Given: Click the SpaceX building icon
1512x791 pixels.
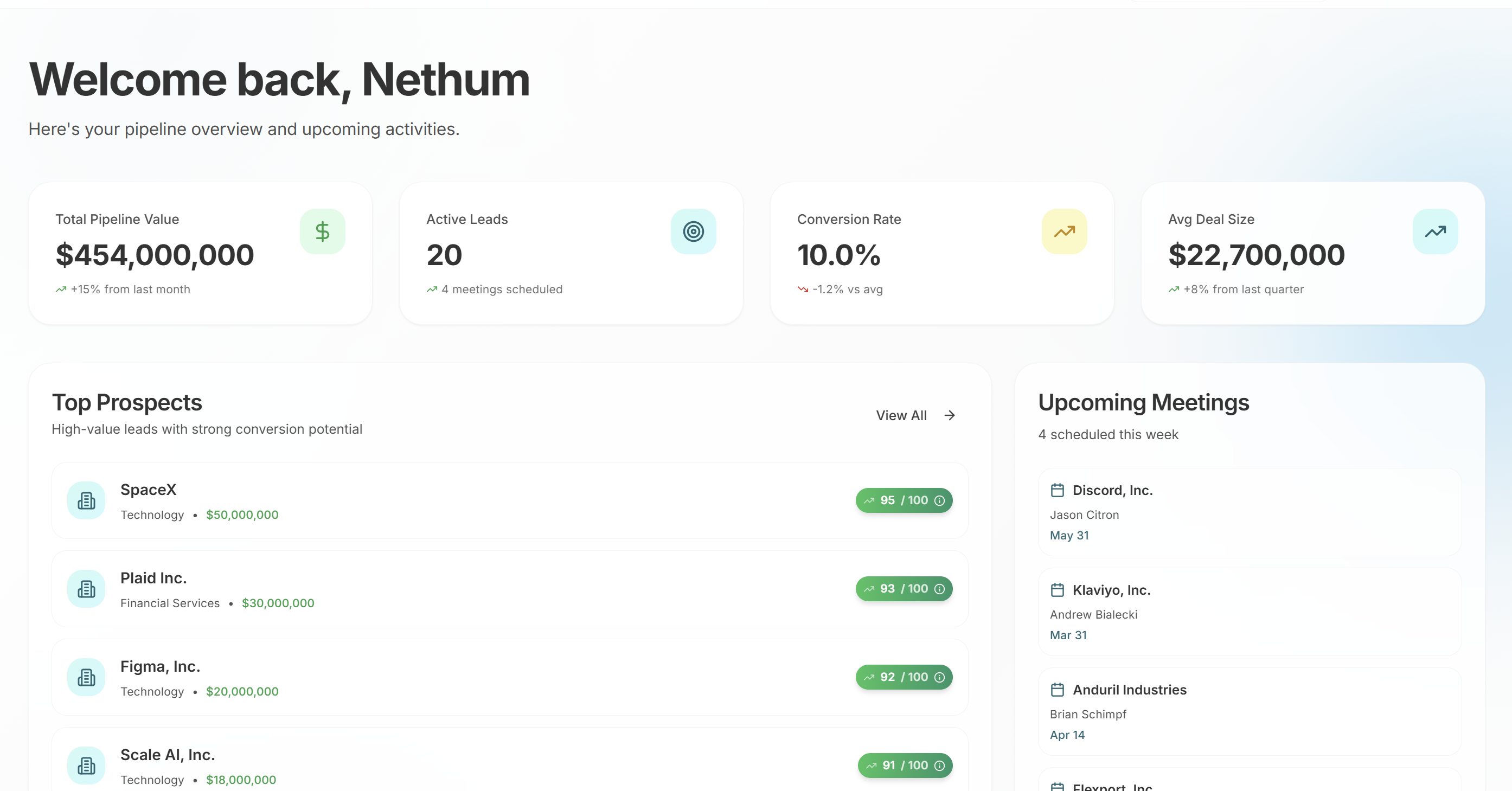Looking at the screenshot, I should (x=86, y=500).
